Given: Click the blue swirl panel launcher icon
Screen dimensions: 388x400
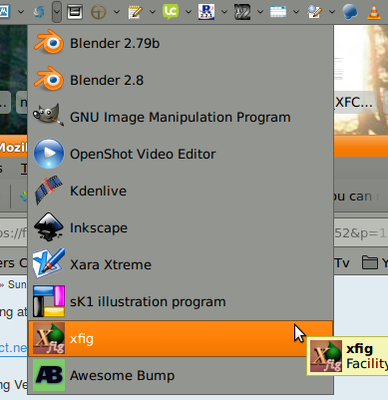Looking at the screenshot, I should pyautogui.click(x=39, y=12).
